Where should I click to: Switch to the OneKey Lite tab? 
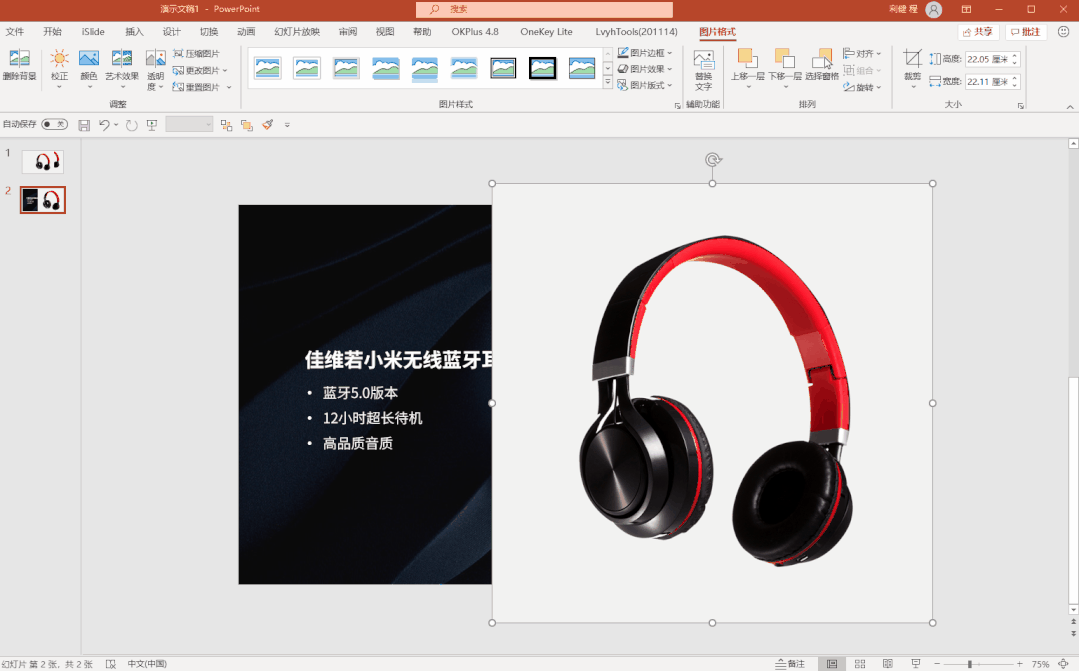(x=546, y=32)
